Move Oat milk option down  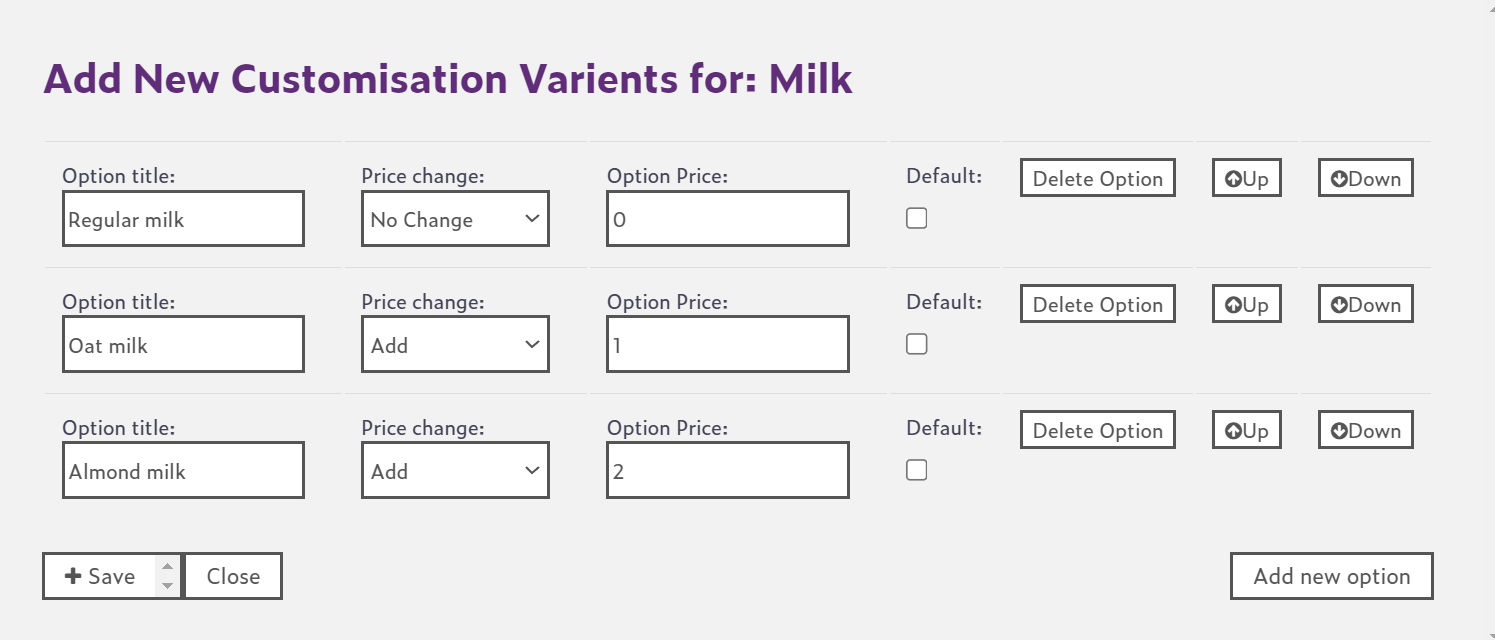coord(1365,305)
